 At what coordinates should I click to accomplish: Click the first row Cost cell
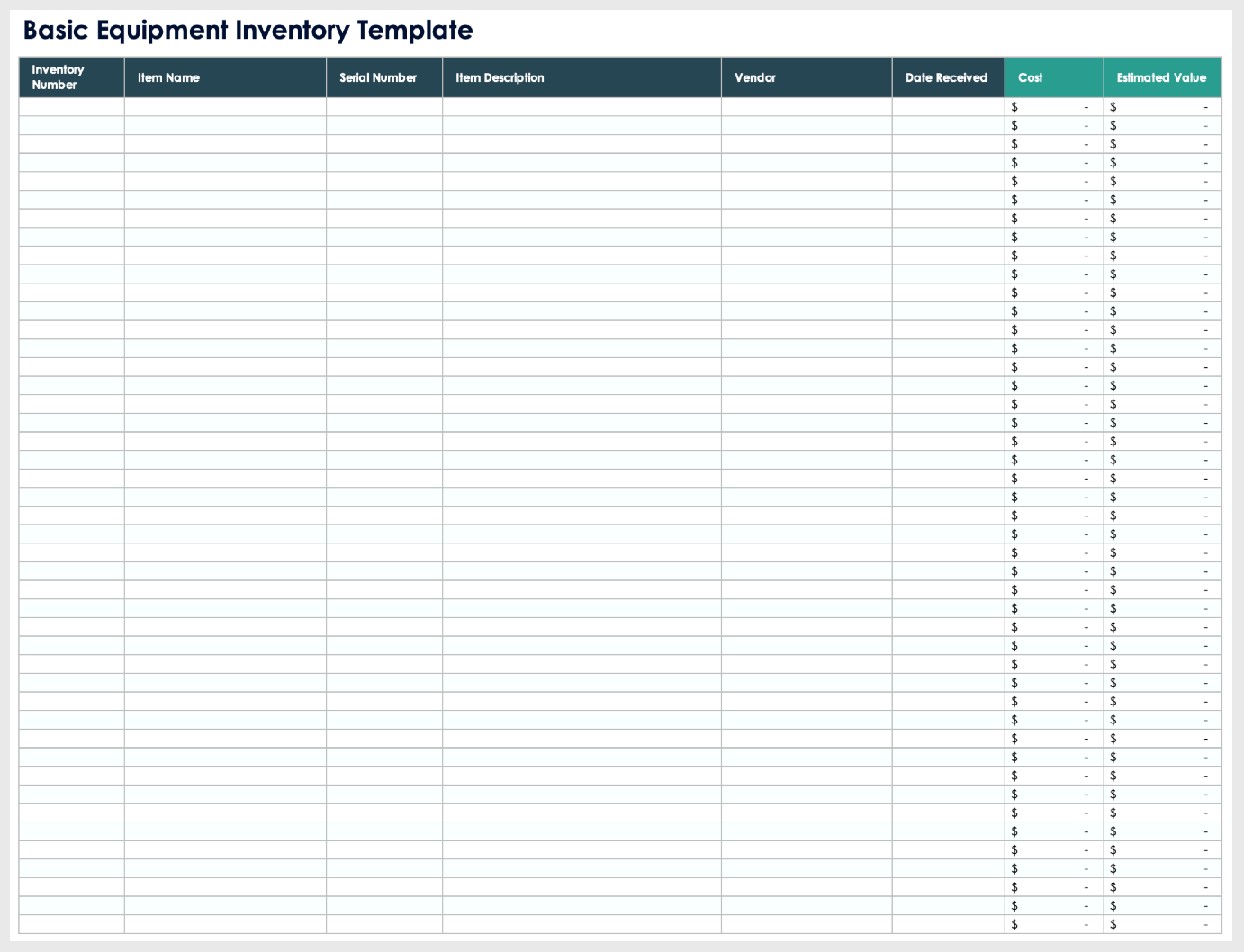(x=1054, y=107)
